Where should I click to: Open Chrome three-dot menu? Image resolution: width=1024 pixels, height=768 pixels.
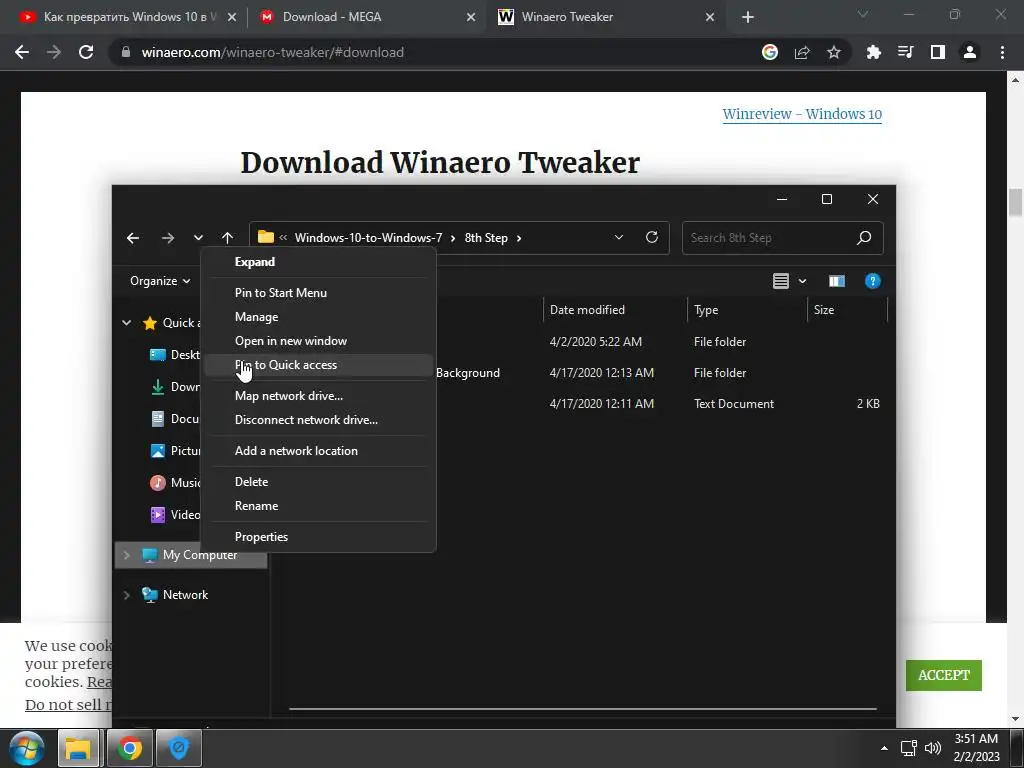pos(1002,52)
